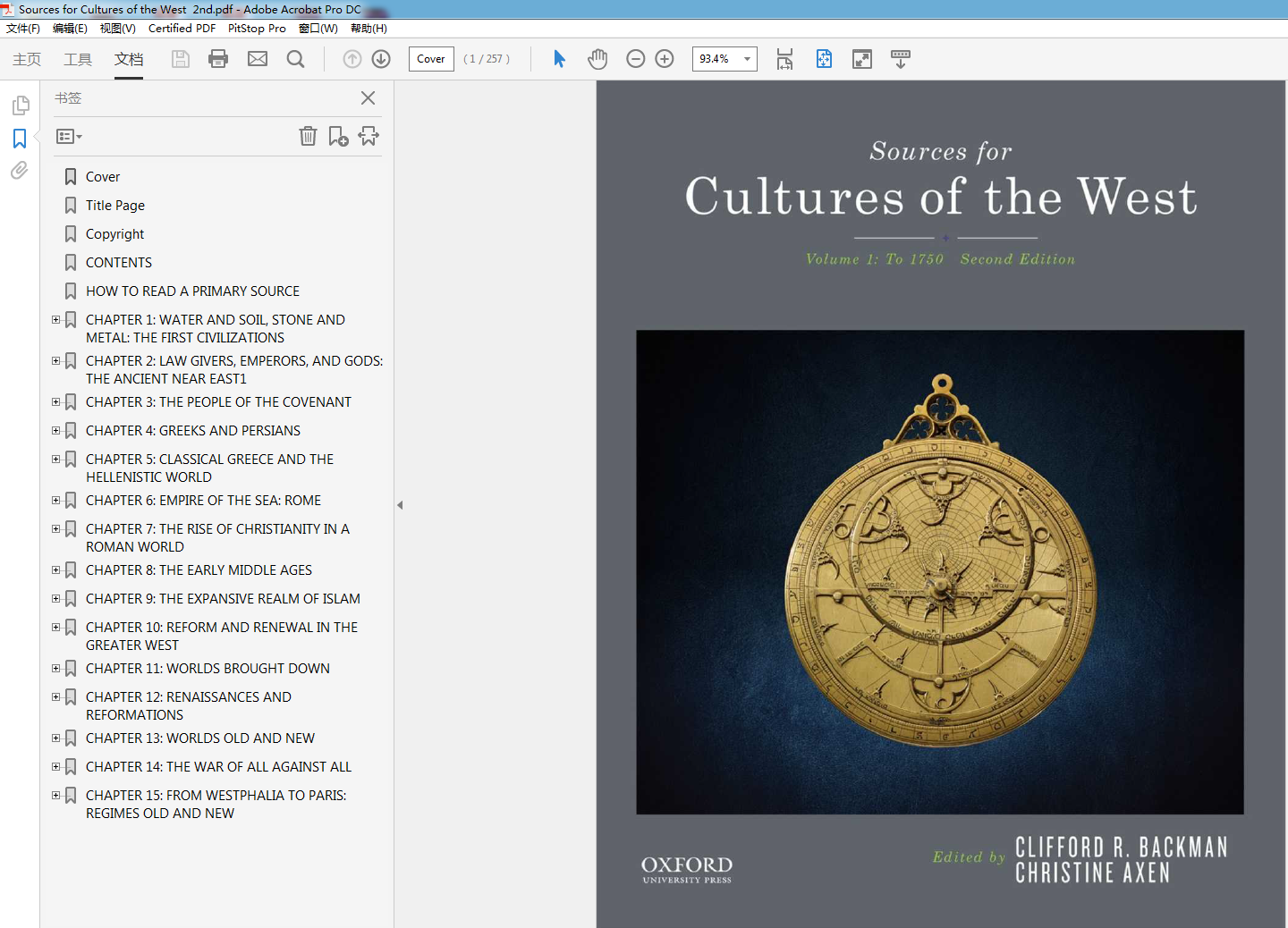Toggle the bookmarks panel icon

[20, 139]
